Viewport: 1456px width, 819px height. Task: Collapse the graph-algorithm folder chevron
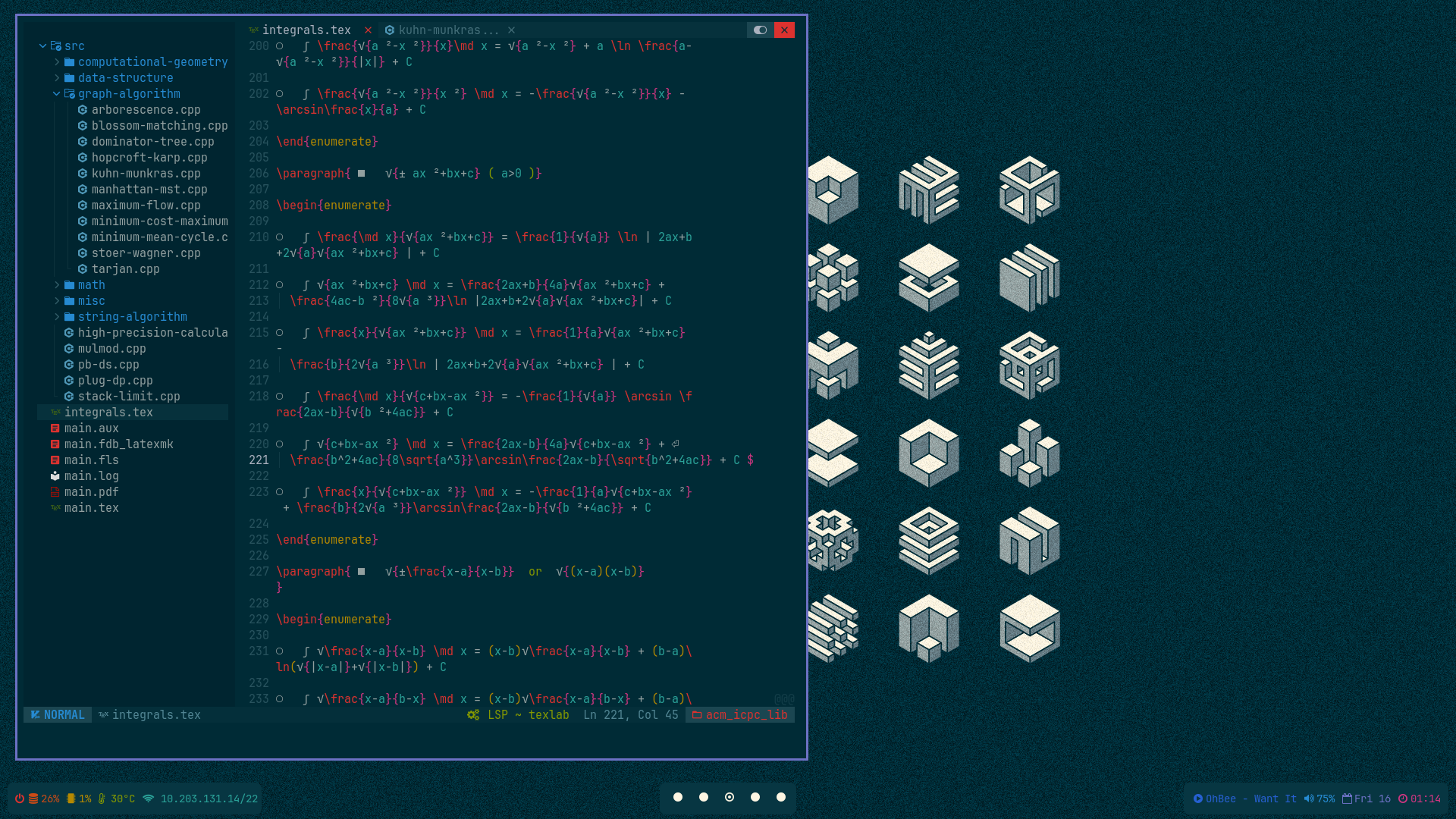pyautogui.click(x=57, y=94)
